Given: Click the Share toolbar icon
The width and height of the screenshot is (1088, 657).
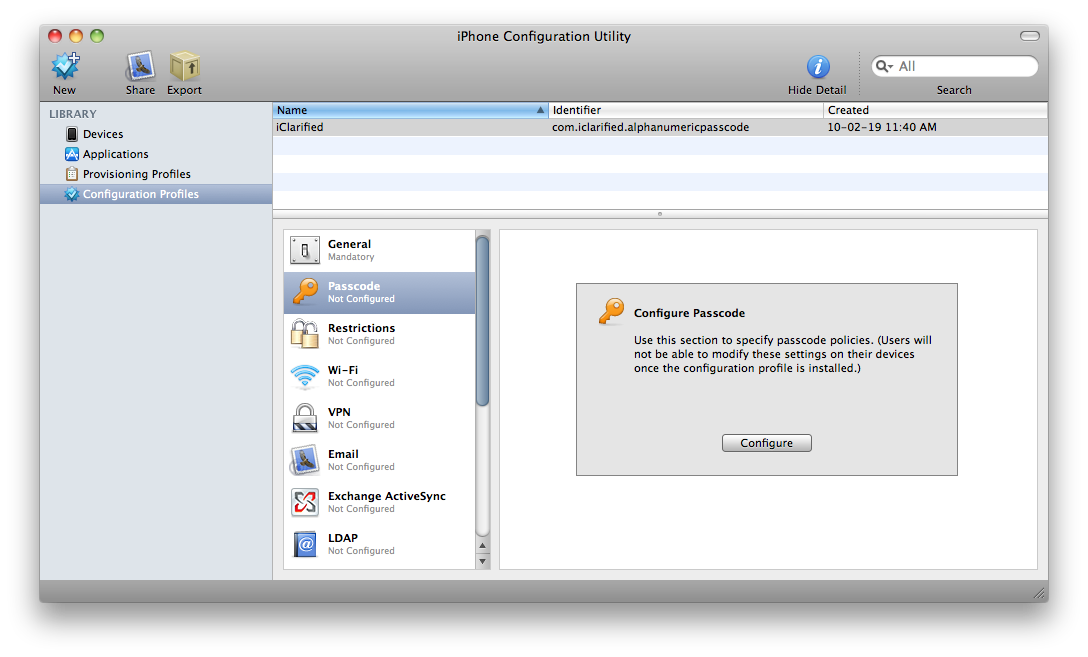Looking at the screenshot, I should pyautogui.click(x=140, y=67).
